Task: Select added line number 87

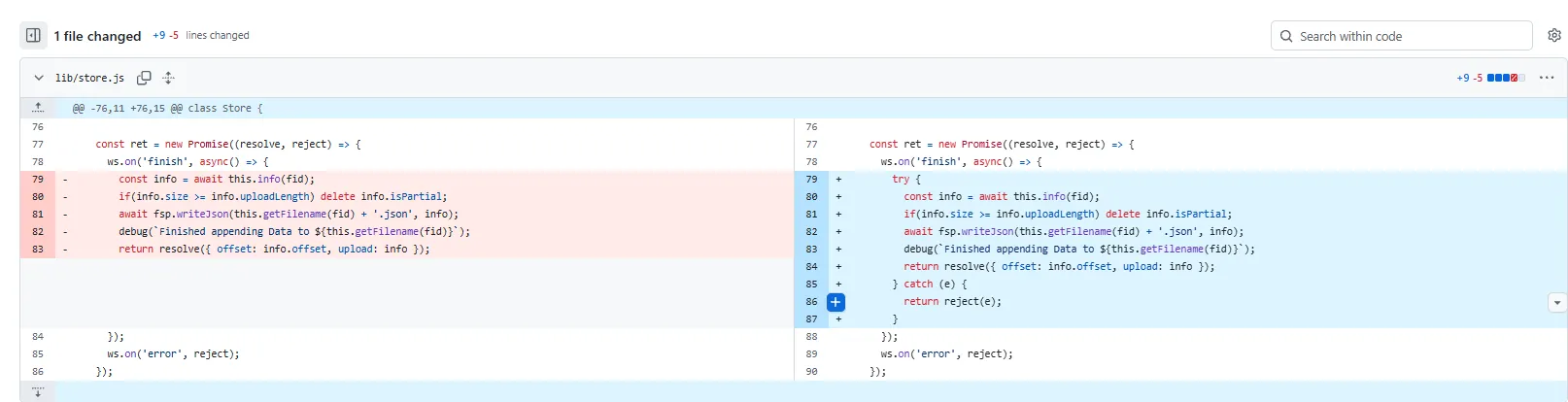Action: (x=811, y=319)
